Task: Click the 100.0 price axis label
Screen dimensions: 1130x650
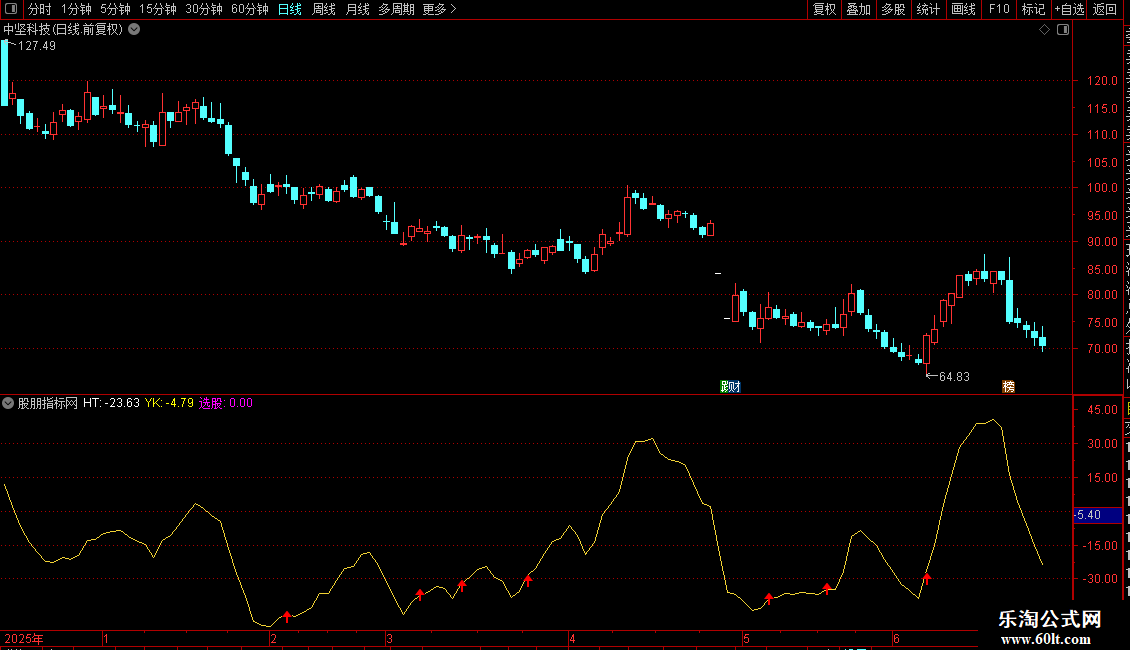Action: coord(1103,188)
